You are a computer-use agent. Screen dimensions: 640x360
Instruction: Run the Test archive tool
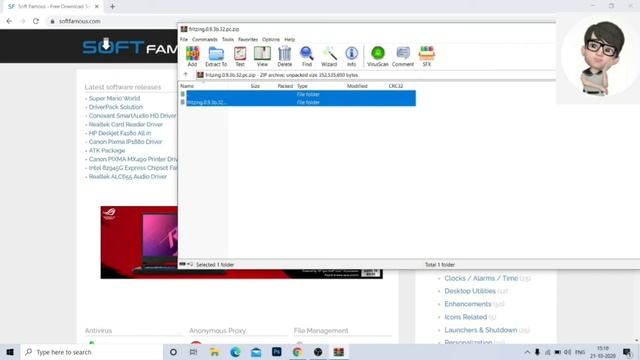click(240, 56)
